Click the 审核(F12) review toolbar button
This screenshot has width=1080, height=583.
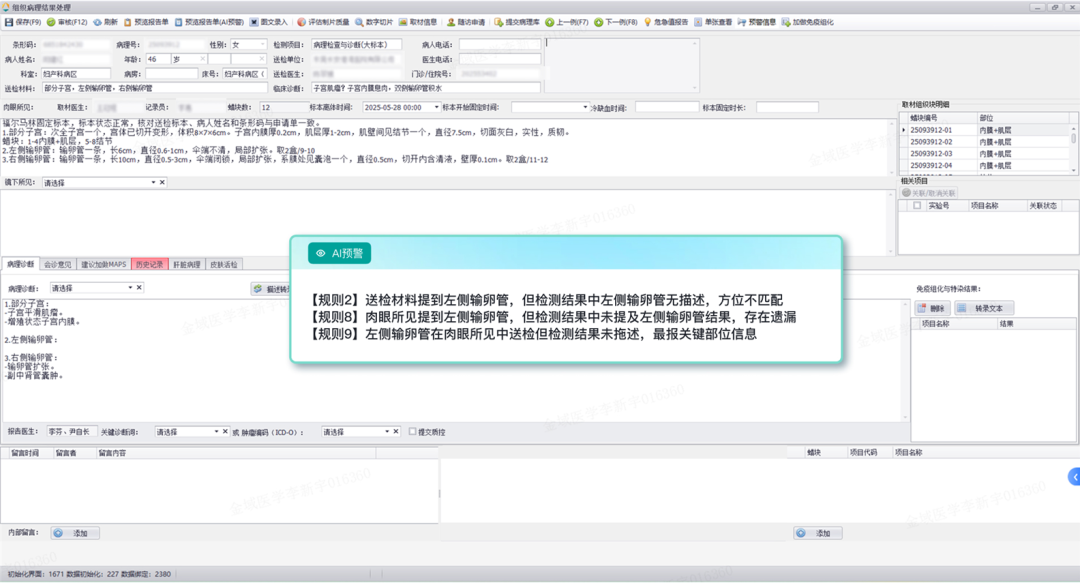pos(67,22)
